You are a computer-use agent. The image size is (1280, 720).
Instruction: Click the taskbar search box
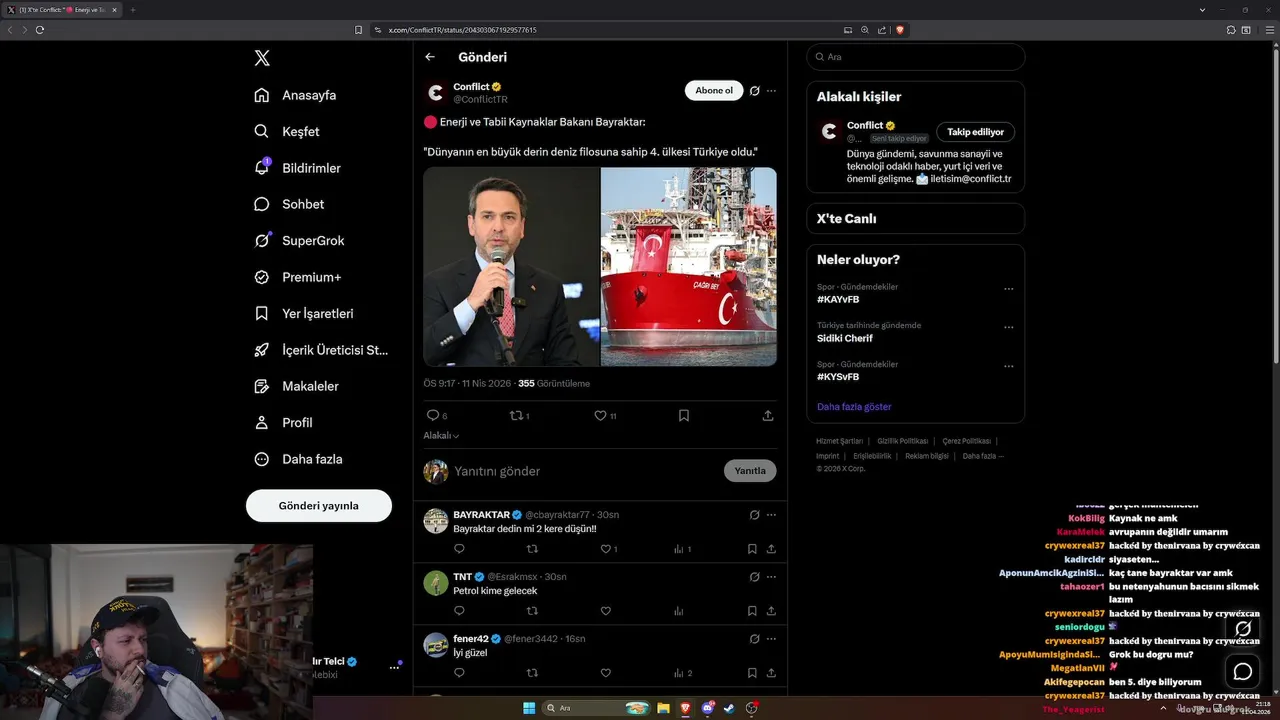(x=597, y=708)
